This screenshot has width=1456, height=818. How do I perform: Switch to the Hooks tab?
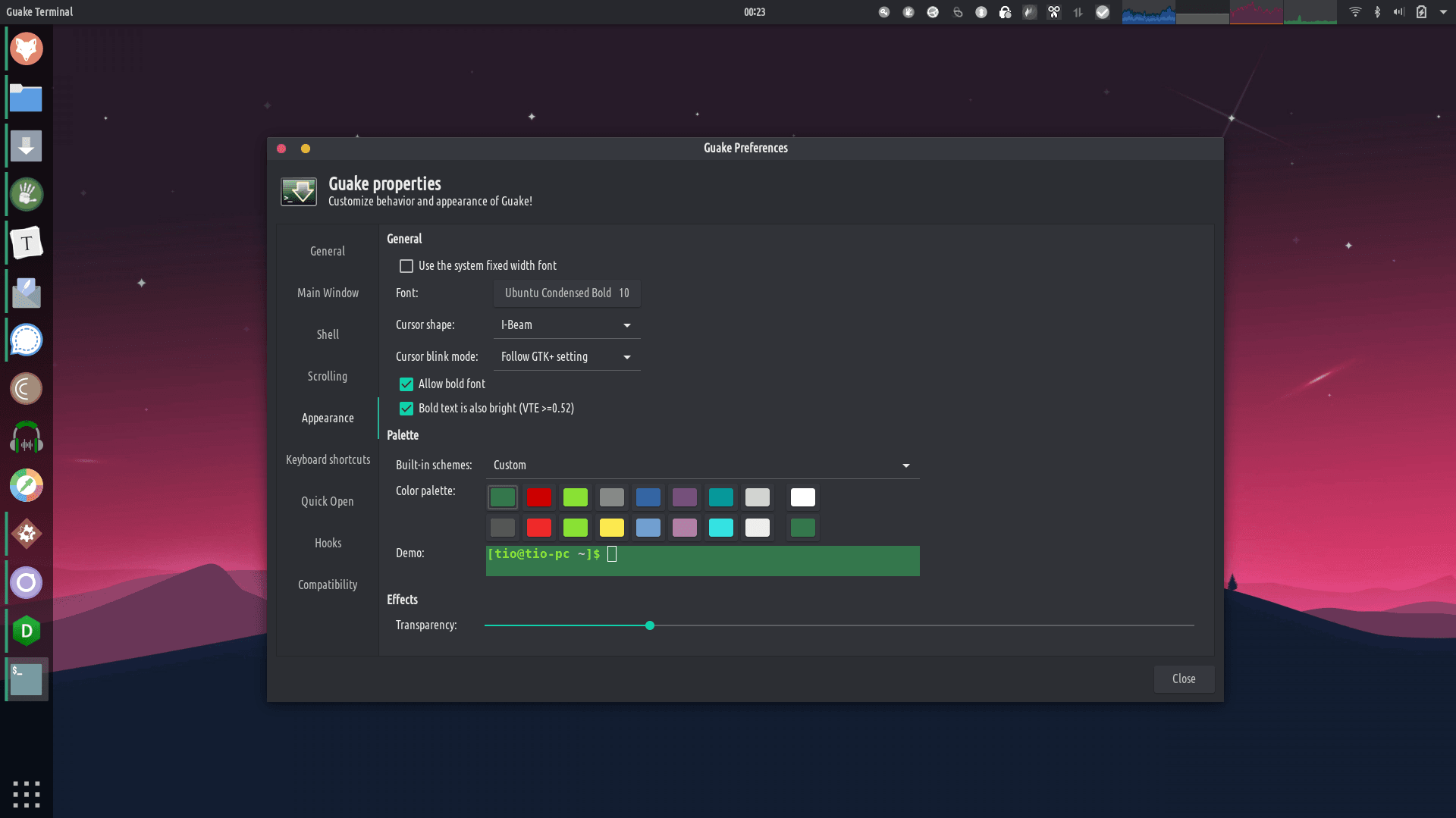coord(328,543)
